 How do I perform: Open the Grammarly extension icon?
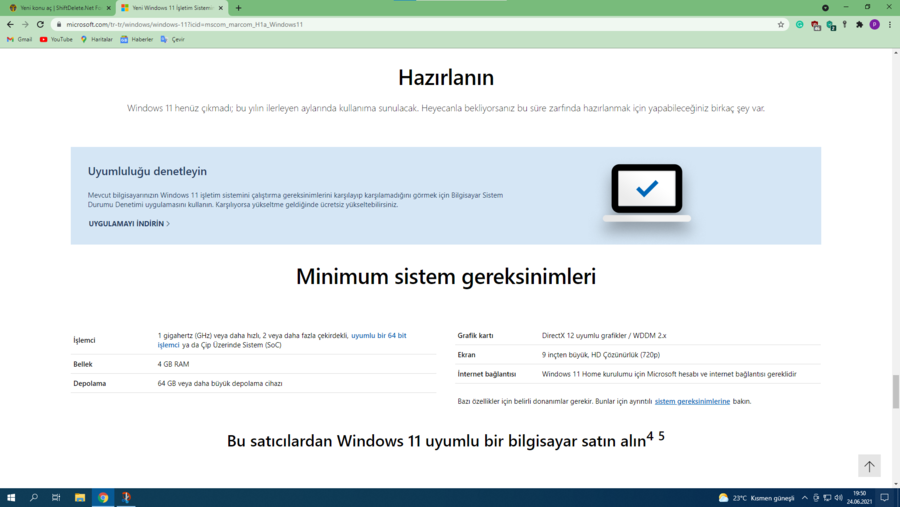(x=800, y=25)
